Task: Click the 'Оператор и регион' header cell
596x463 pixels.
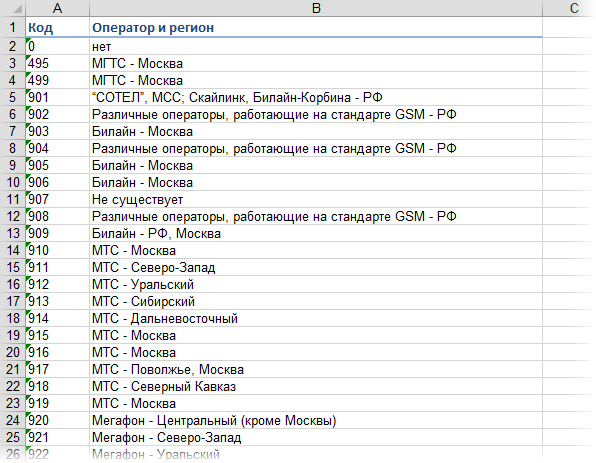Action: [316, 27]
